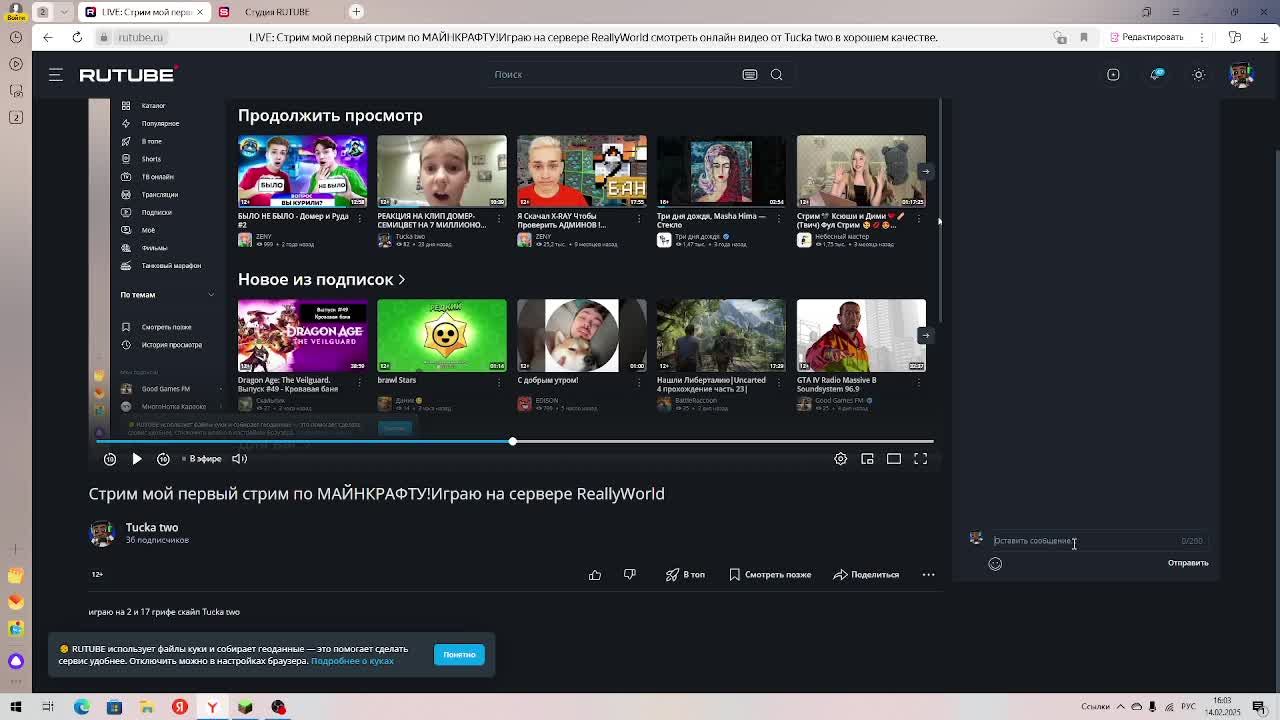Click the Ссылки toolbar on taskbar

pos(1095,708)
